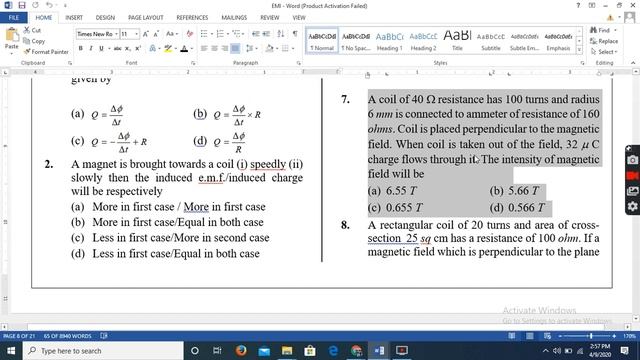Insert a bulleted list
This screenshot has width=640, height=360.
205,34
